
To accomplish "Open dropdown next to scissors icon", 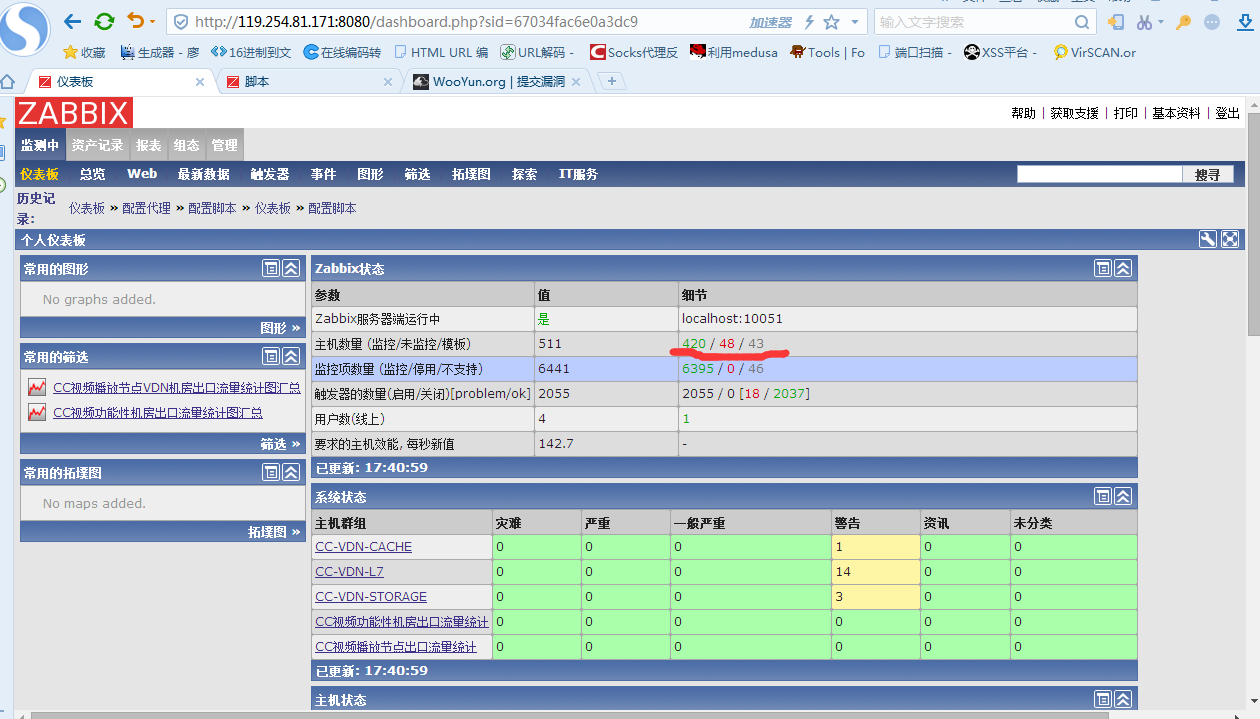I will pyautogui.click(x=1161, y=22).
